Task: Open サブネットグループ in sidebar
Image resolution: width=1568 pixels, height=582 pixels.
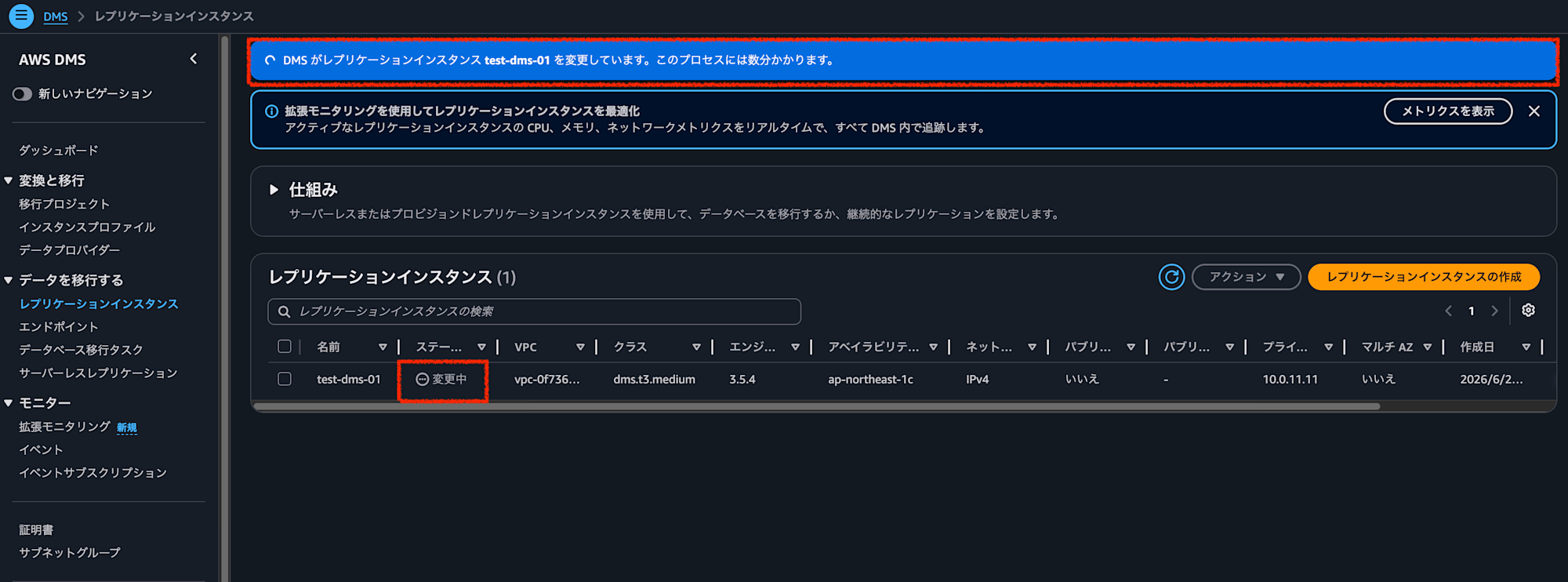Action: pos(70,553)
